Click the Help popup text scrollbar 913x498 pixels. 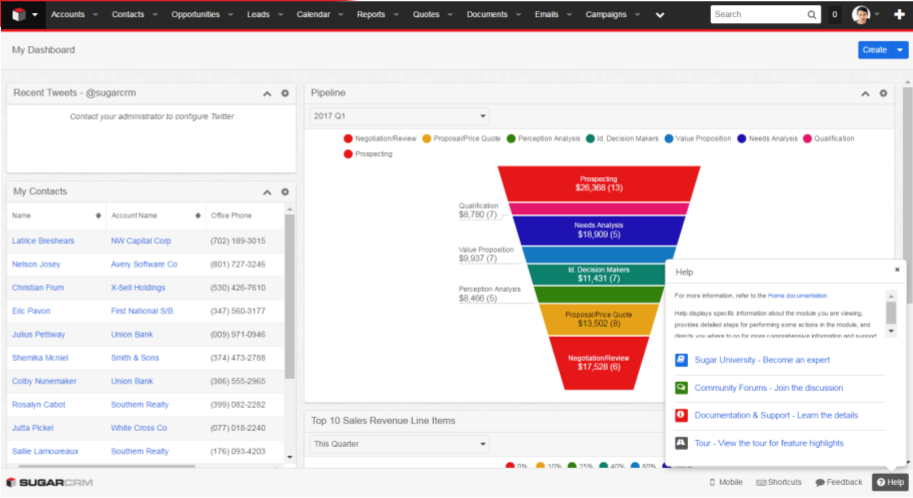pos(891,313)
